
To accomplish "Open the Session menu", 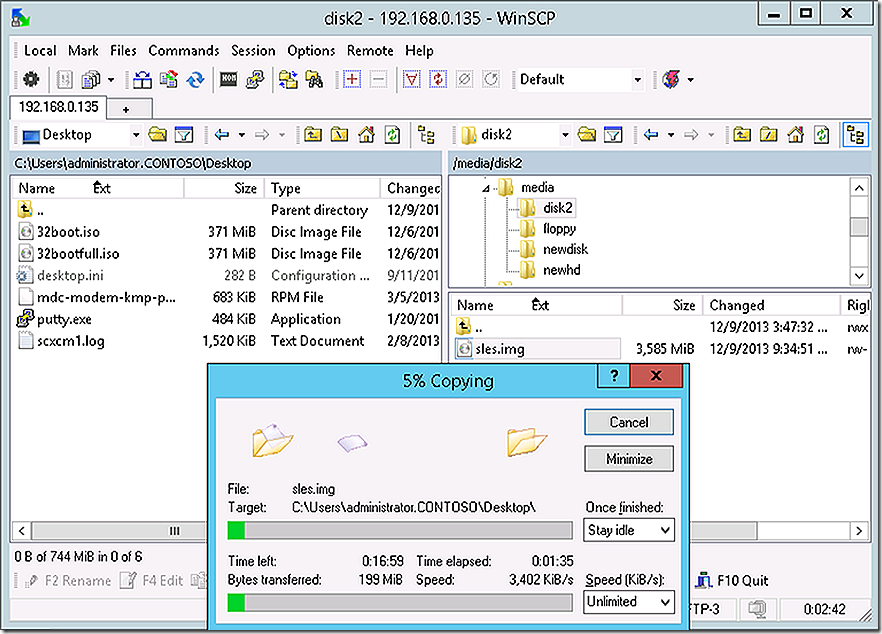I will click(253, 51).
